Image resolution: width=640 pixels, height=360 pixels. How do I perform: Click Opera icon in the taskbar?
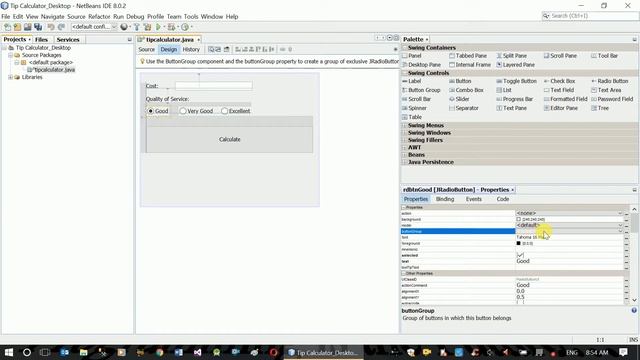[273, 352]
